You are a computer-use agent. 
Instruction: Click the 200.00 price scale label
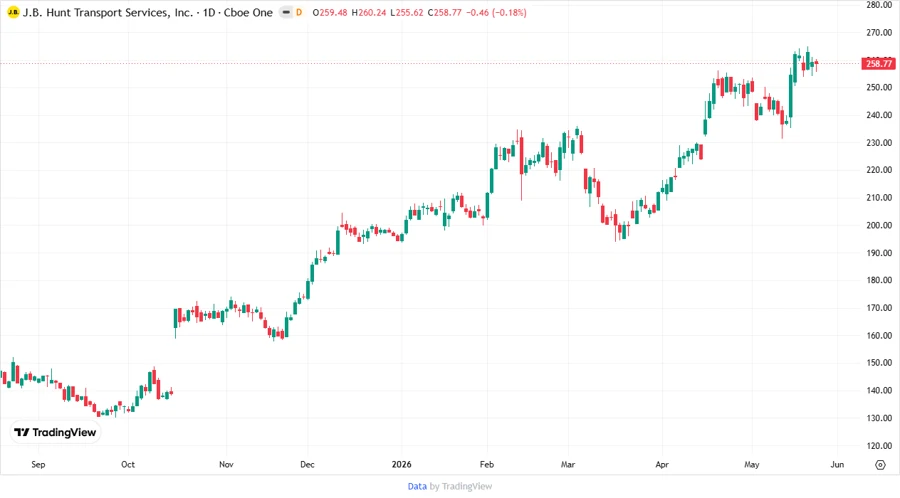click(879, 225)
